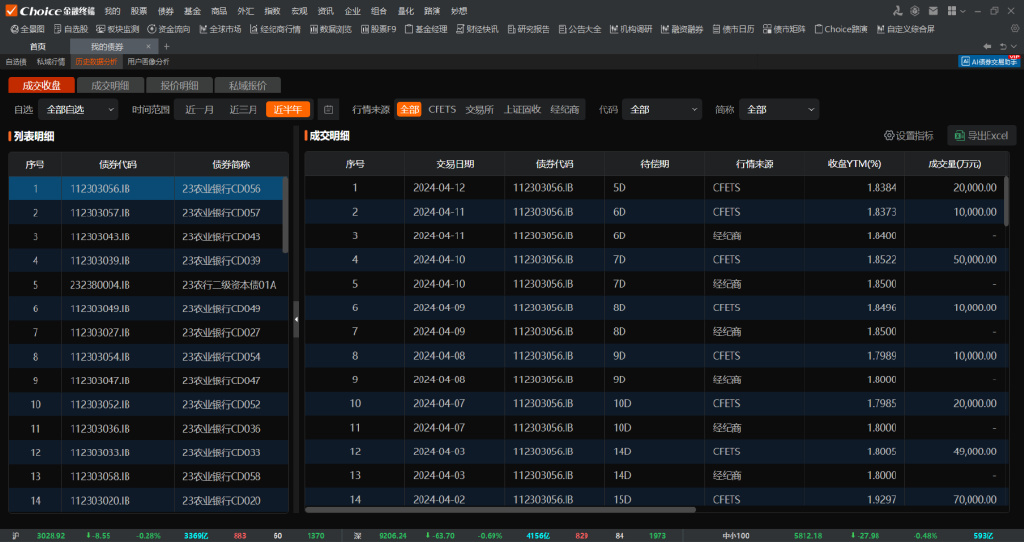Viewport: 1024px width, 542px height.
Task: Add a new tab with plus icon
Action: tap(167, 46)
